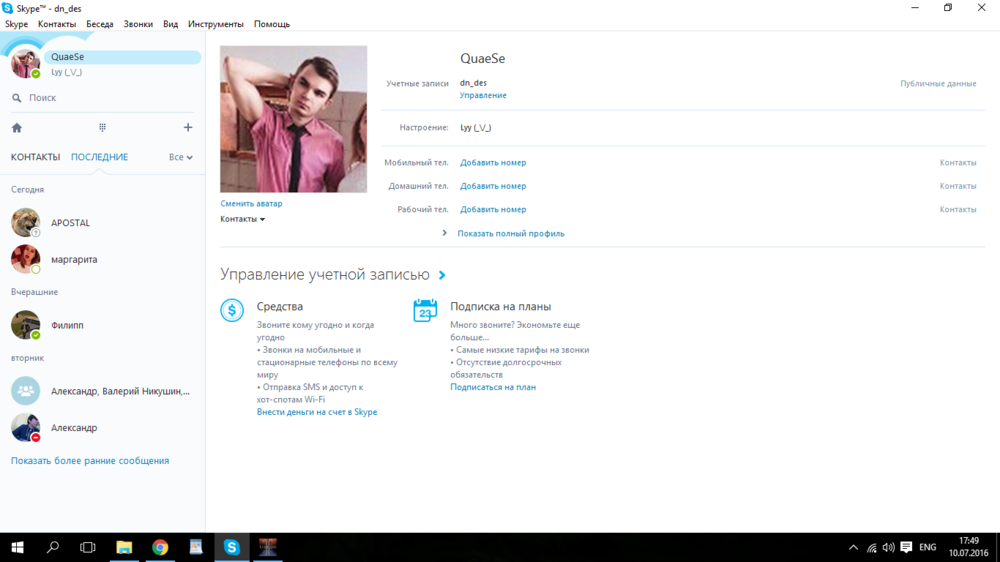
Task: Click the plus icon to add contact
Action: [x=188, y=128]
